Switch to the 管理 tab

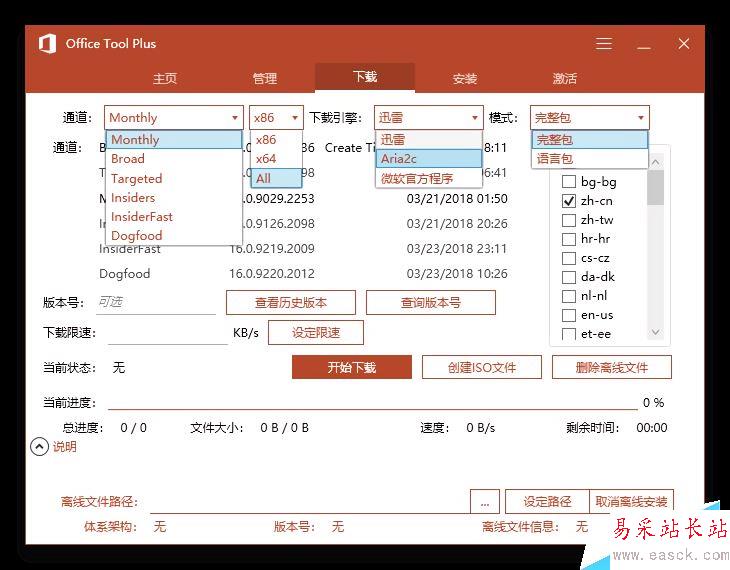click(265, 78)
